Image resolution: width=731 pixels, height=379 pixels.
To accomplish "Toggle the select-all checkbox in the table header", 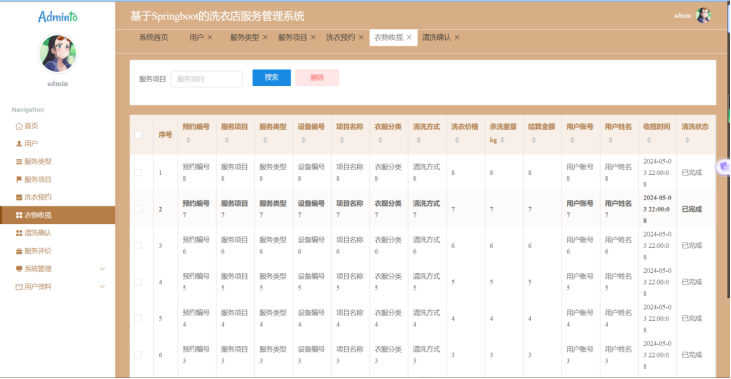I will [138, 135].
